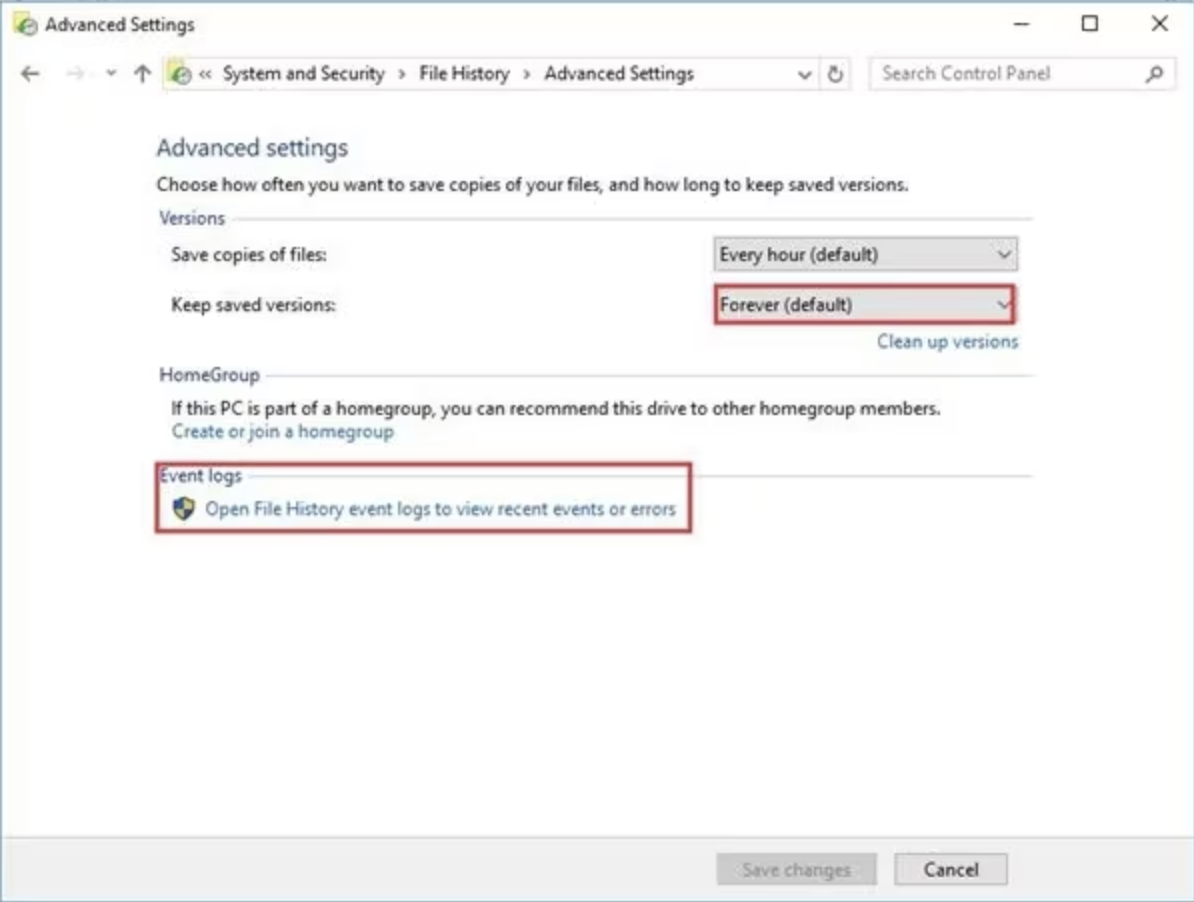The width and height of the screenshot is (1194, 902).
Task: Click the File History address bar icon
Action: click(x=180, y=74)
